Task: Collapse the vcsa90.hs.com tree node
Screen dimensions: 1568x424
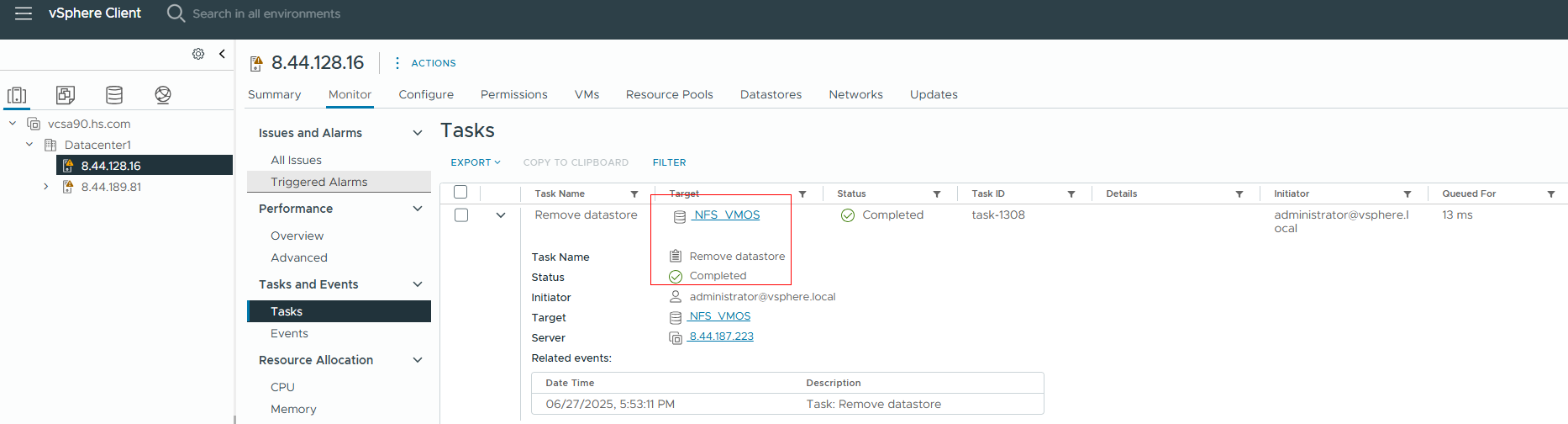Action: (13, 124)
